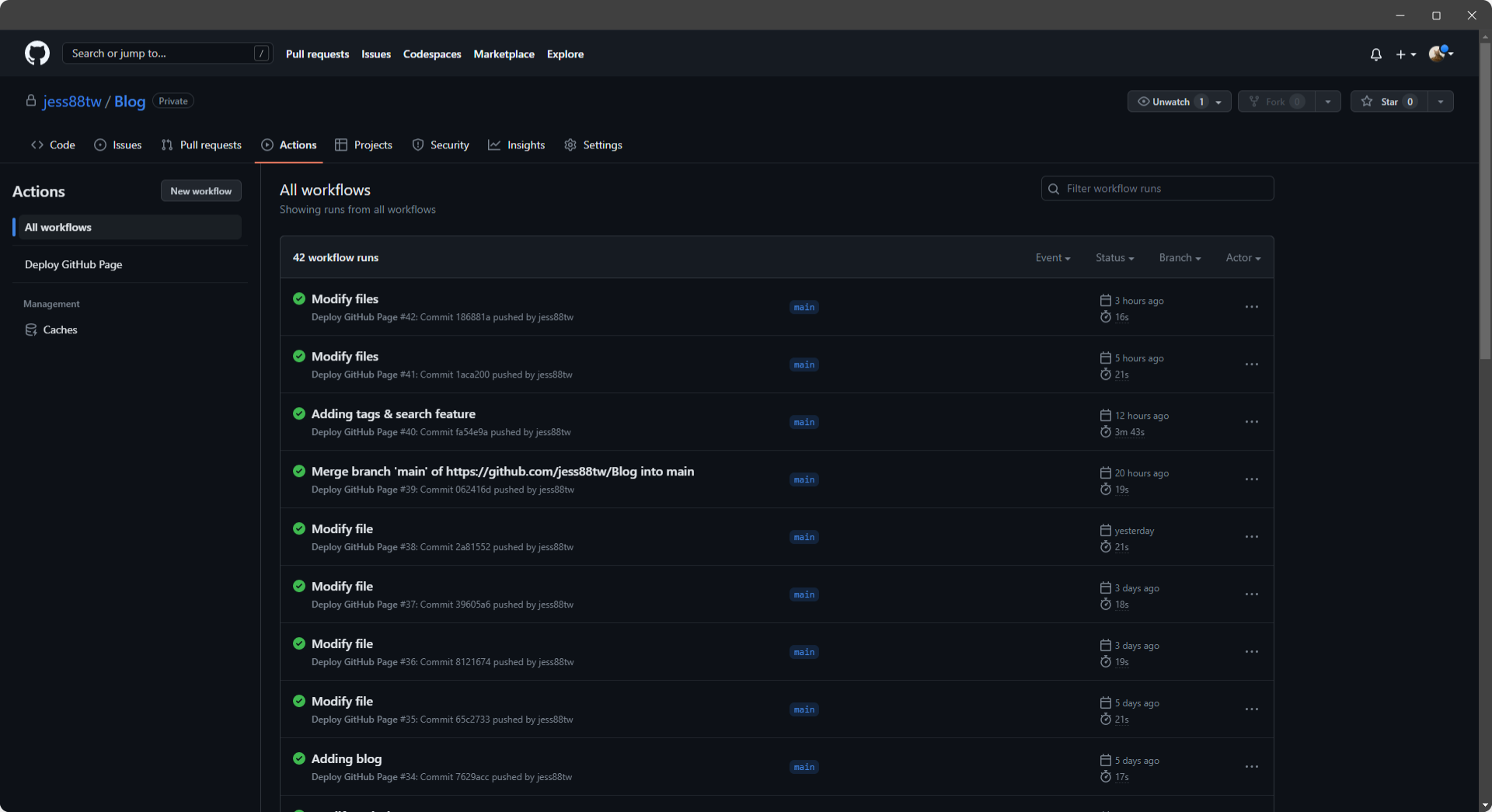This screenshot has height=812, width=1492.
Task: Click the calendar icon for 12 hours ago
Action: [x=1106, y=416]
